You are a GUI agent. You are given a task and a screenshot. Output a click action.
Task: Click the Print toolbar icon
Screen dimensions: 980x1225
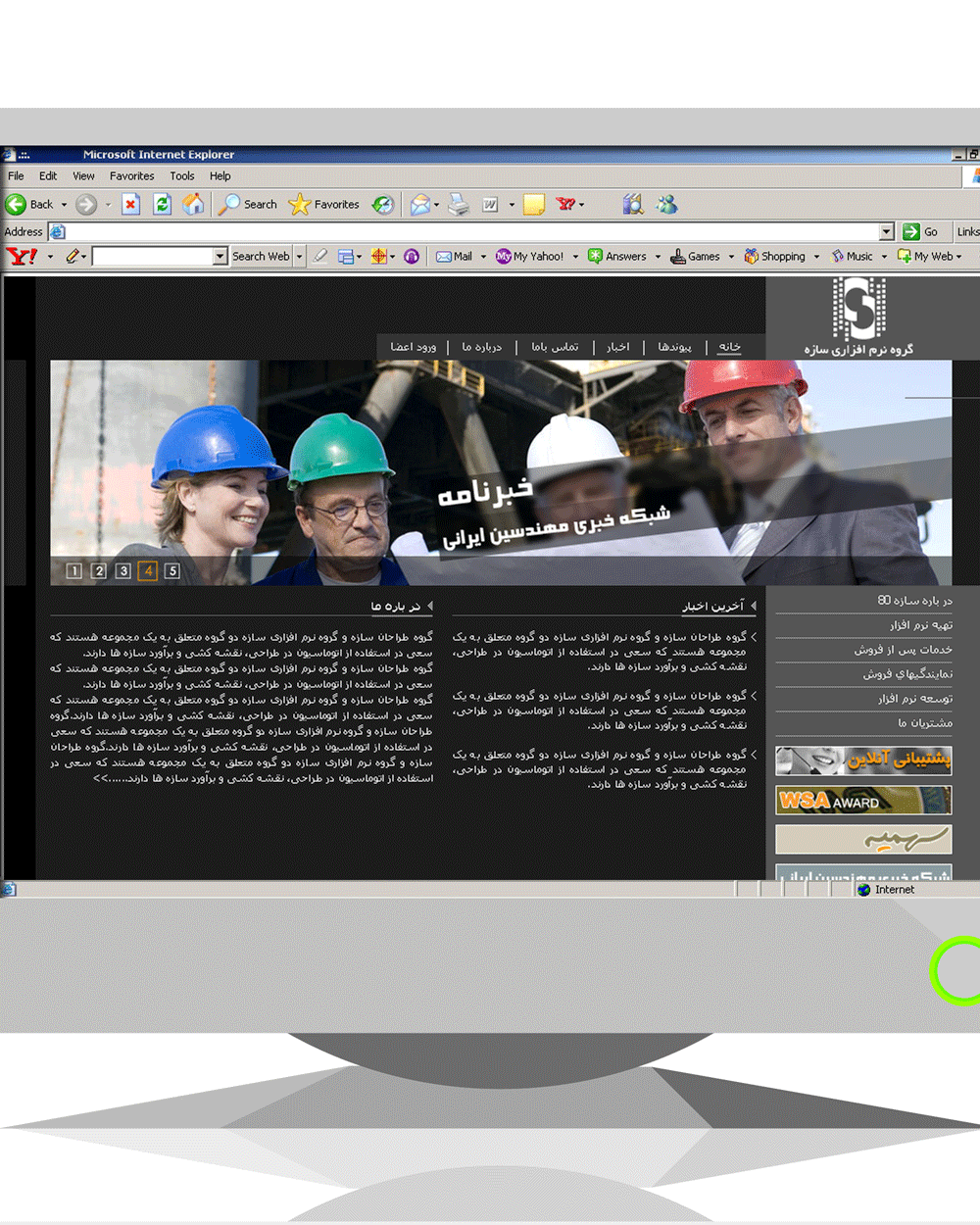click(459, 204)
